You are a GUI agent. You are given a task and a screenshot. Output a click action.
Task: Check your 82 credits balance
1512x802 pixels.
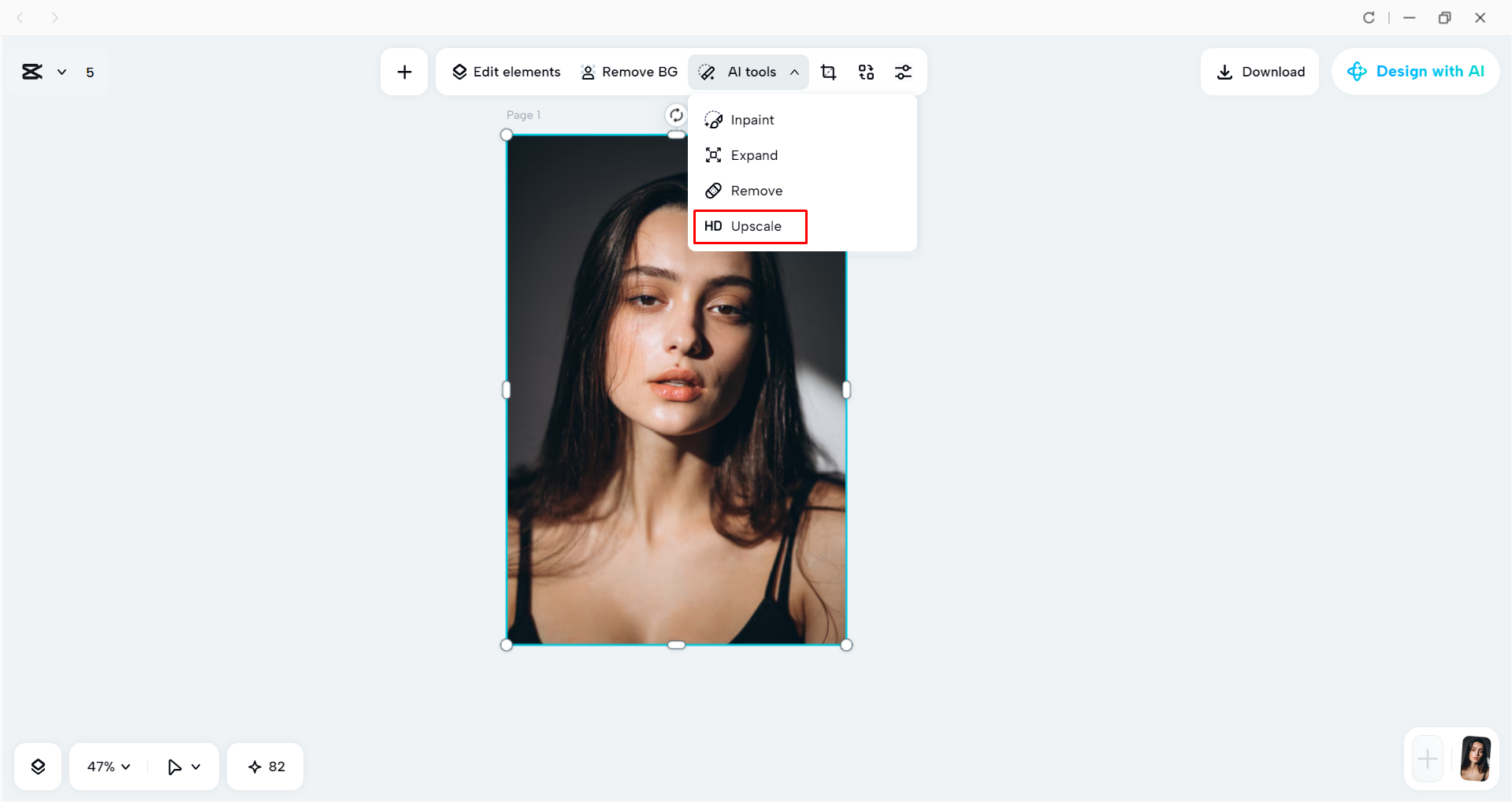[265, 766]
